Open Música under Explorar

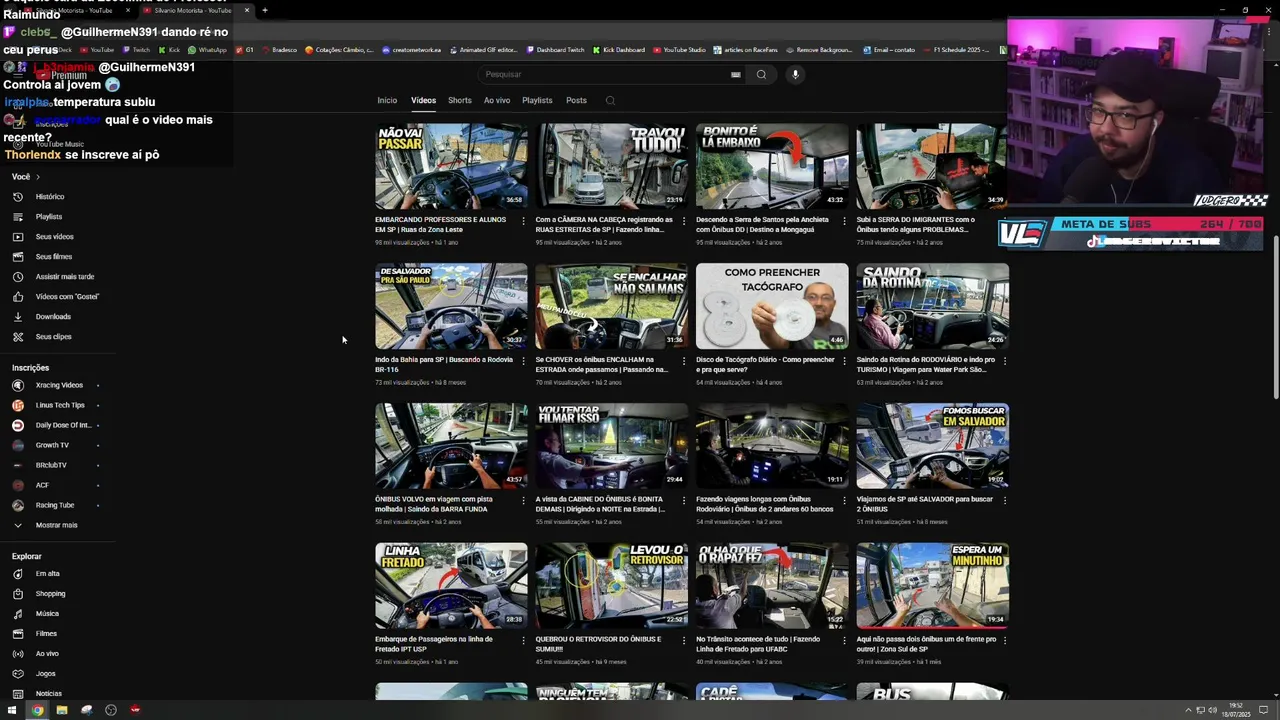coord(47,614)
